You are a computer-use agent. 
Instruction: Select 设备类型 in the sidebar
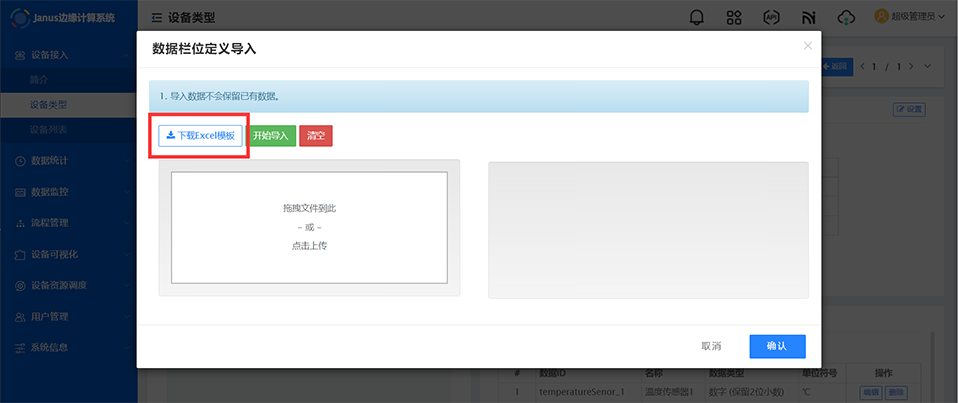coord(49,104)
